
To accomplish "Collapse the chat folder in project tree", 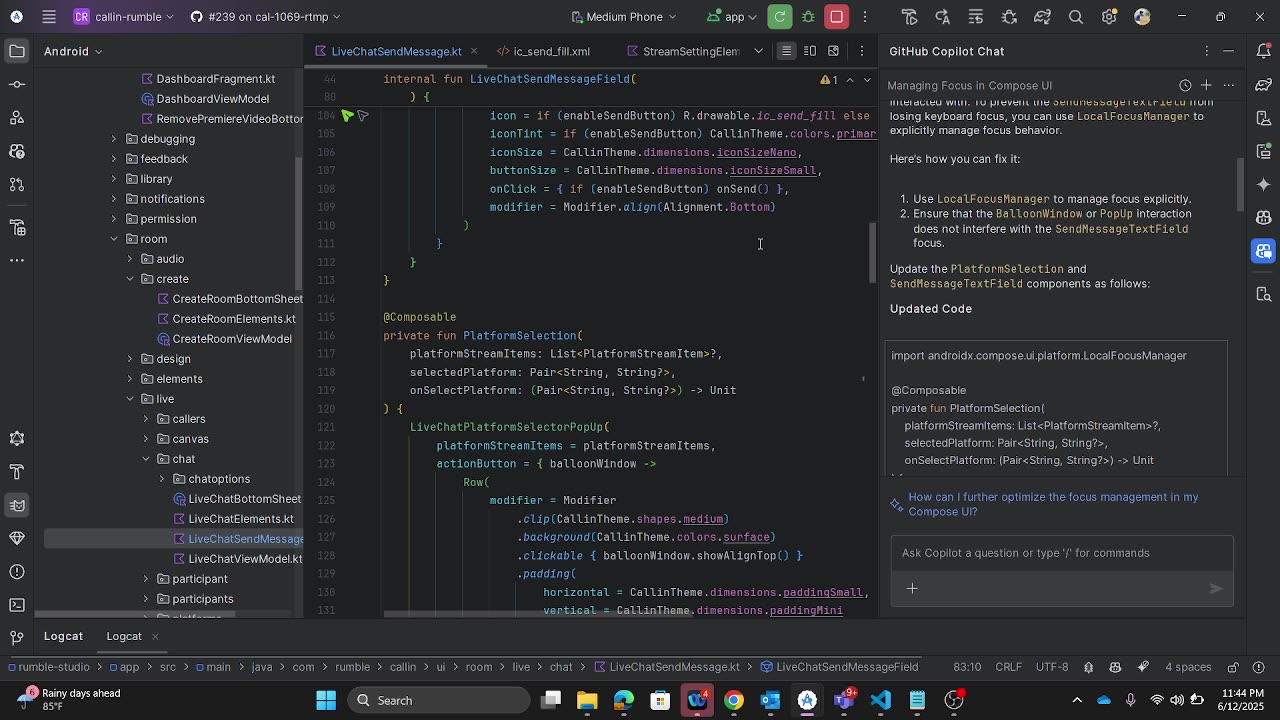I will [x=146, y=459].
